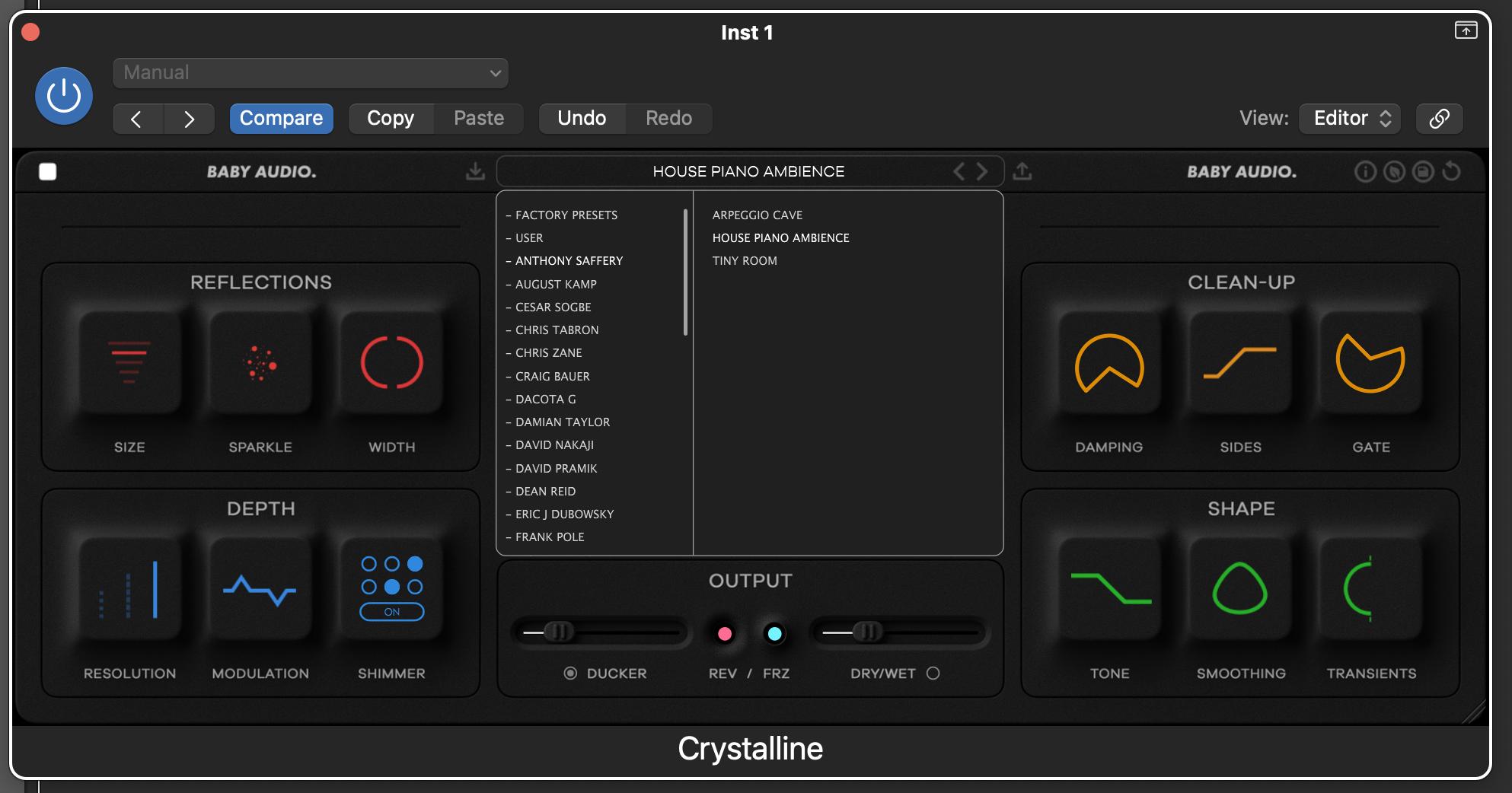Toggle the plugin power bypass button
The image size is (1512, 793).
[64, 96]
